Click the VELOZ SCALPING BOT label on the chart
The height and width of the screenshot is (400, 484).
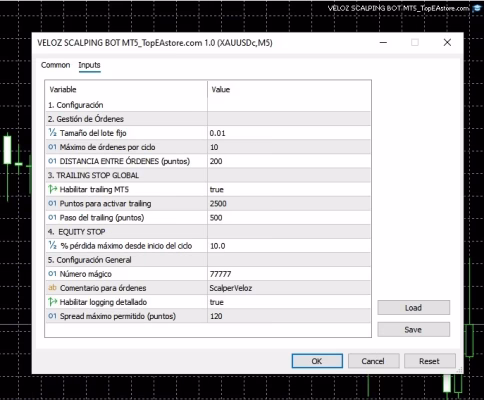point(399,8)
